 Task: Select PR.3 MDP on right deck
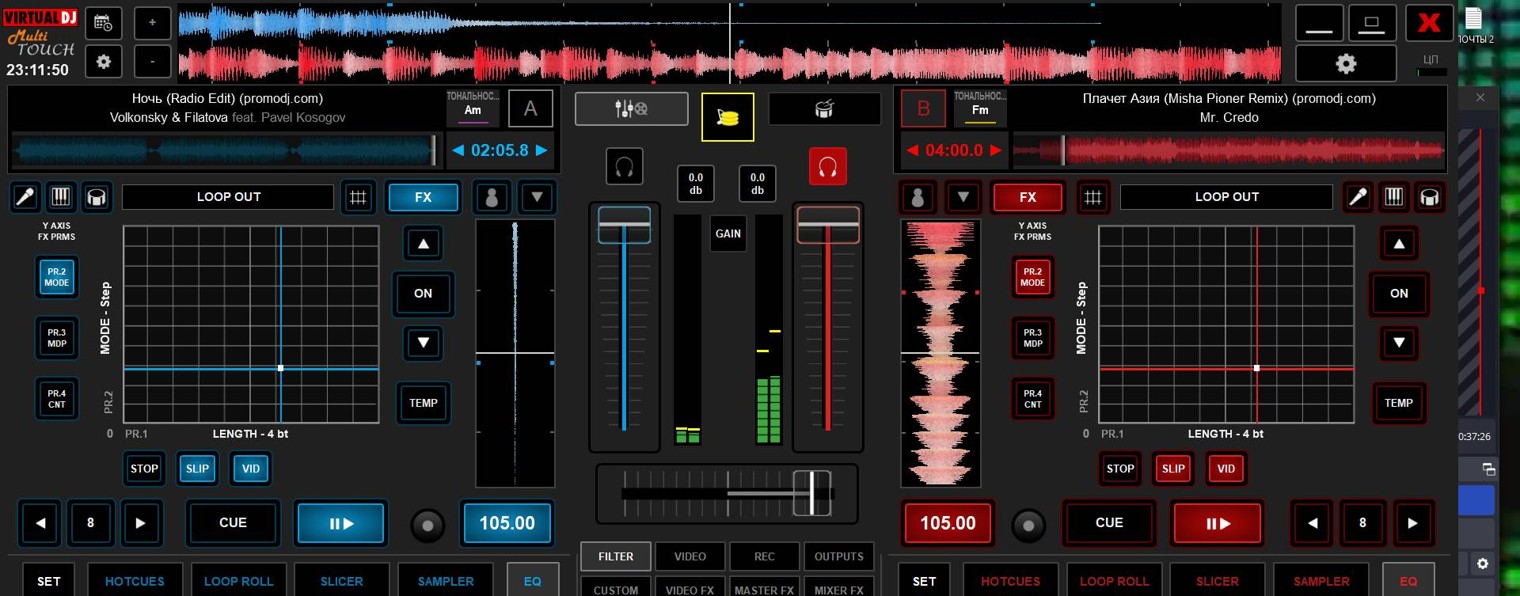pyautogui.click(x=1033, y=338)
